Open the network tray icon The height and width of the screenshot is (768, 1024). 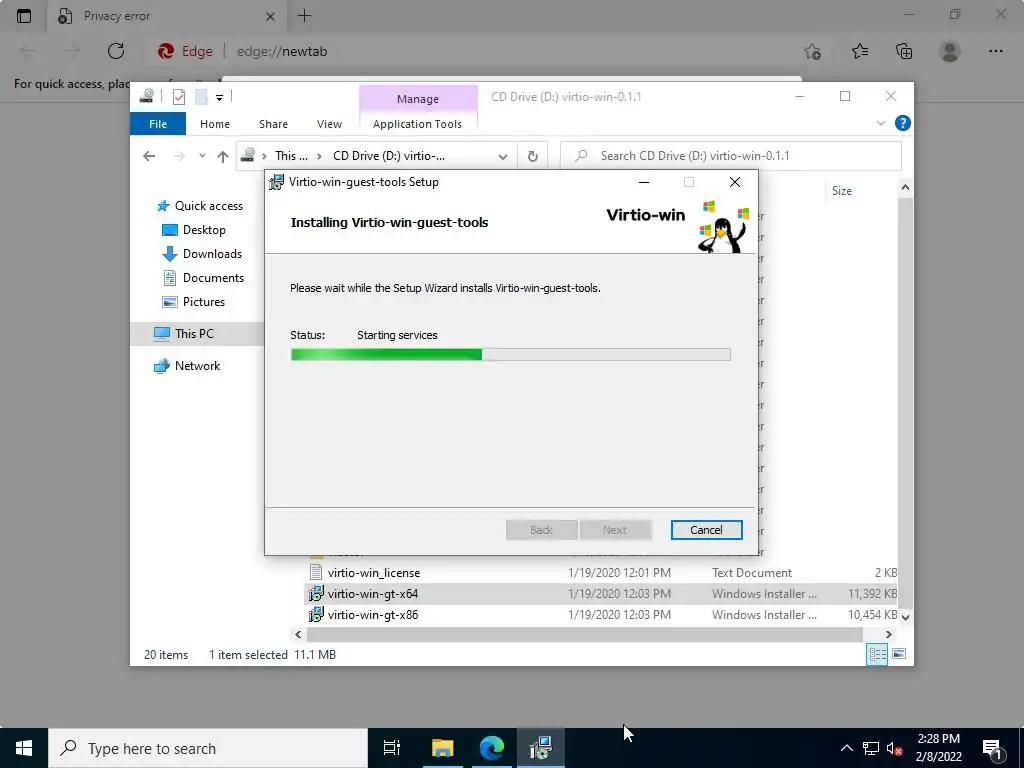[871, 748]
